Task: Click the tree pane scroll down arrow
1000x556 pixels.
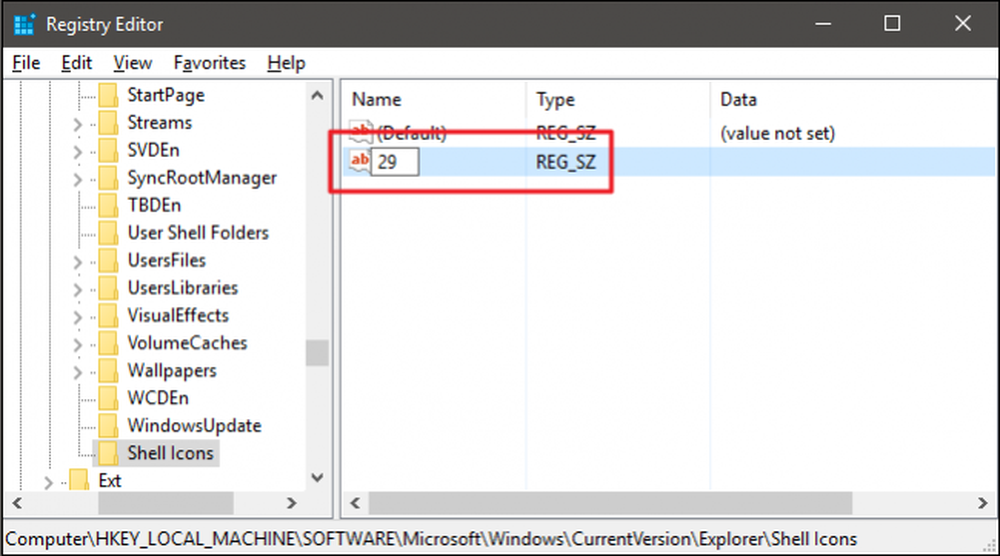Action: click(317, 478)
